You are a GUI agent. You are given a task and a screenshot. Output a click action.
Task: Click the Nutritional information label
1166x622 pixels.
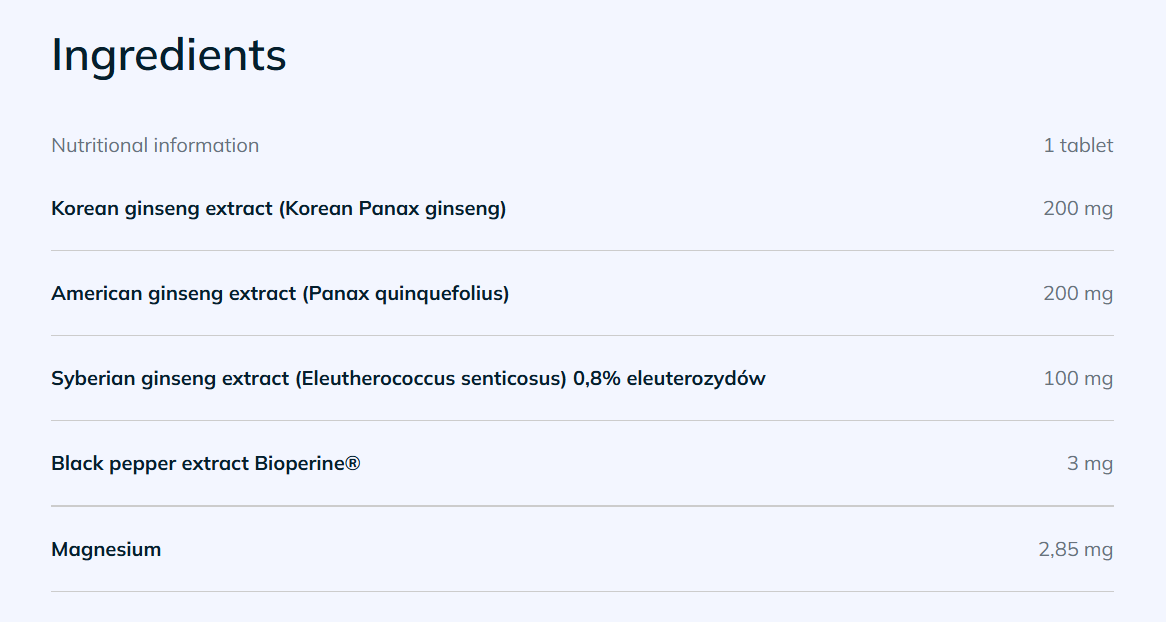point(155,146)
